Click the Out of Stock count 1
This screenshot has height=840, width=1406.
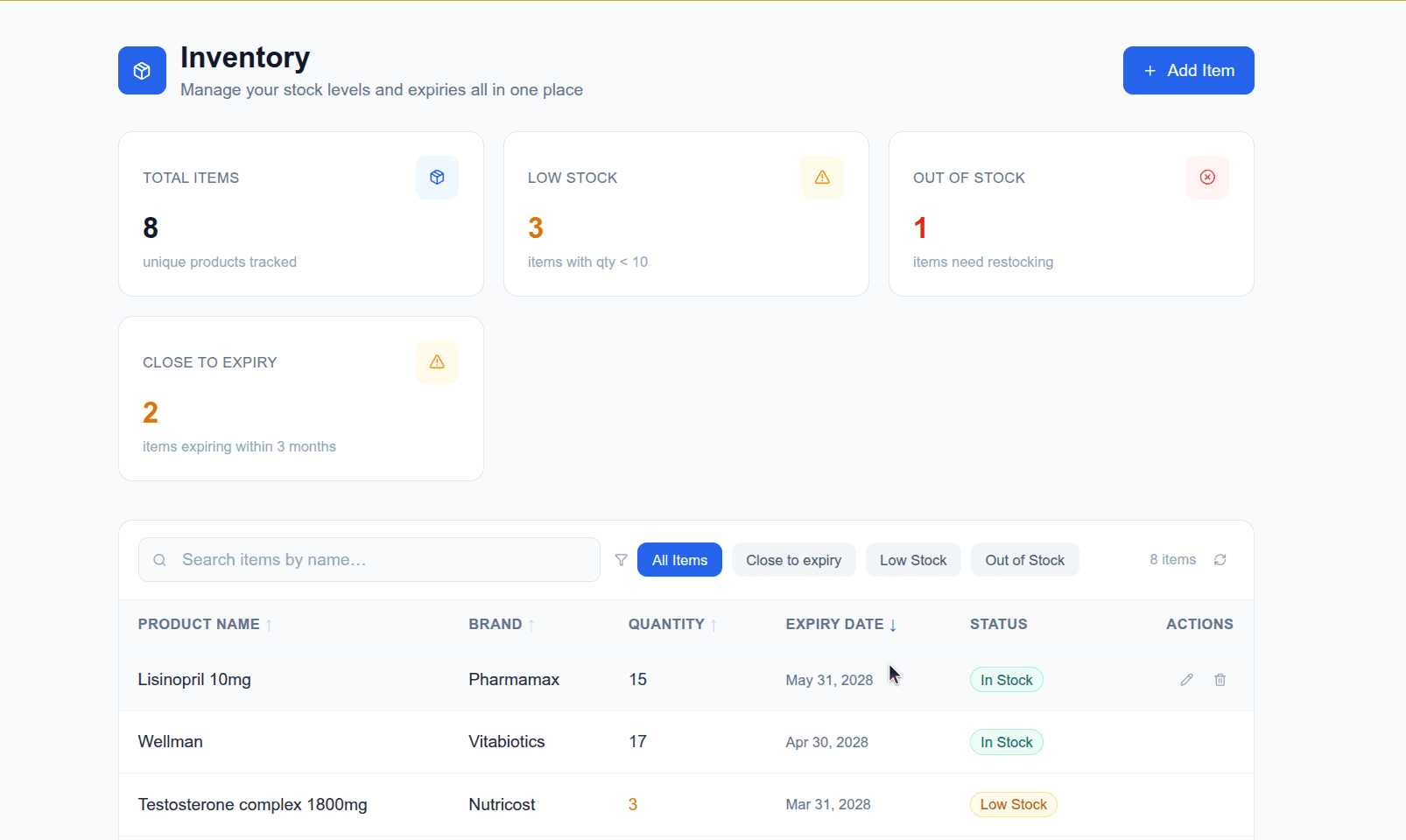click(x=920, y=228)
